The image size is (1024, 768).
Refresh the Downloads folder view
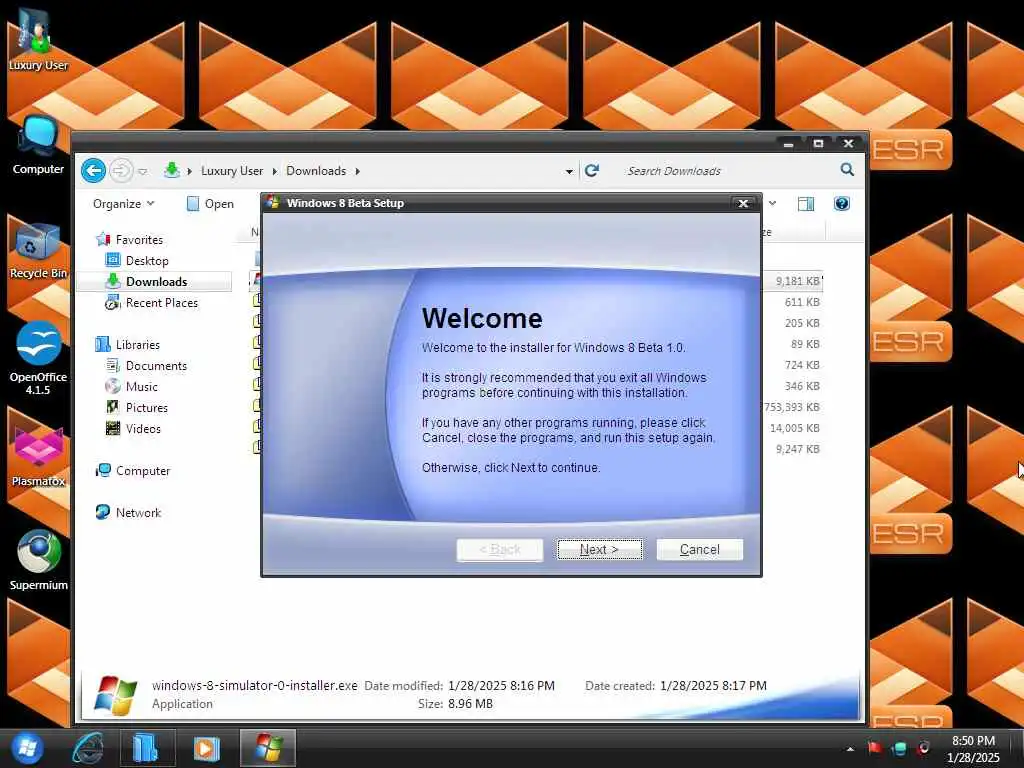point(592,170)
